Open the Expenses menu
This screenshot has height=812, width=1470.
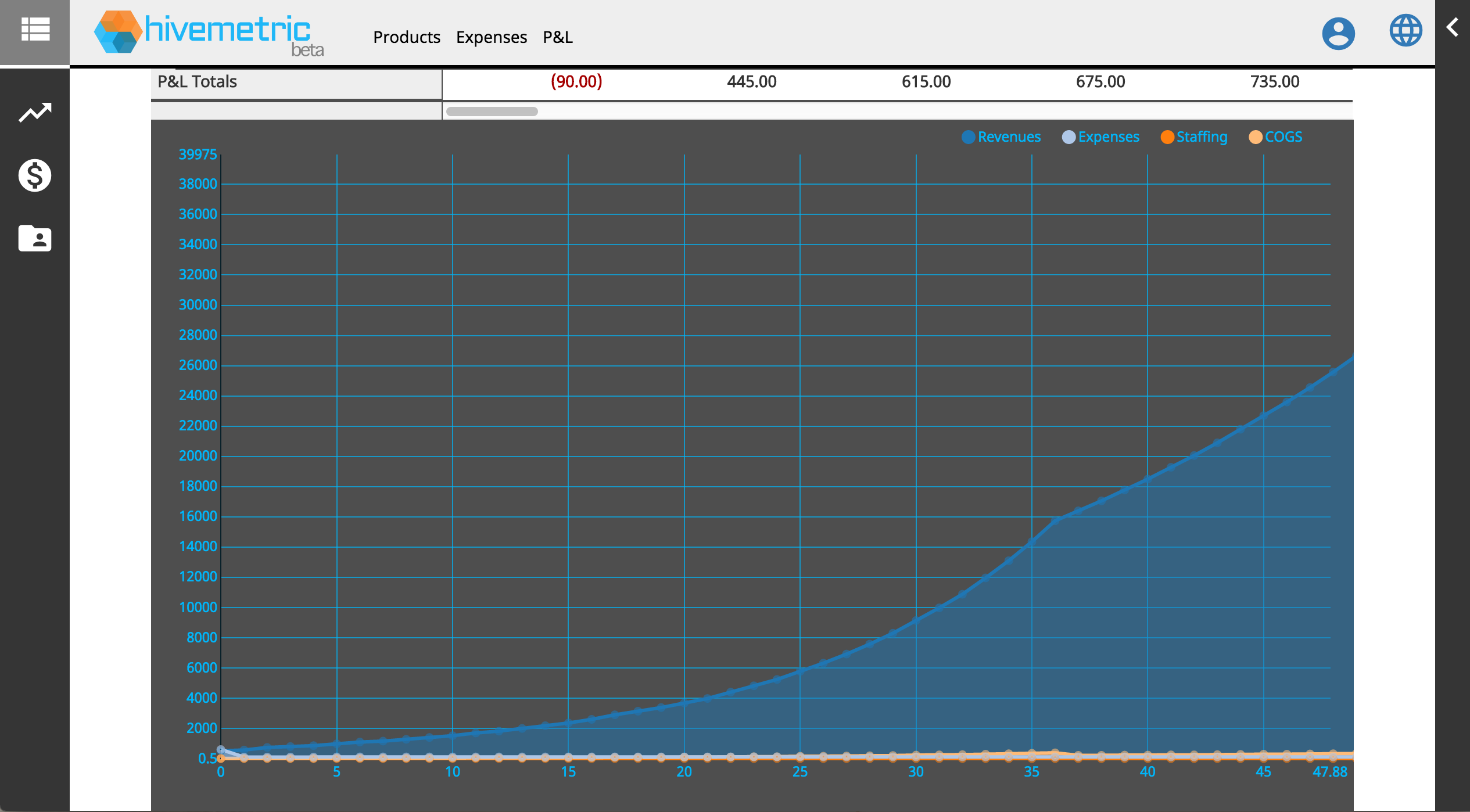tap(492, 37)
